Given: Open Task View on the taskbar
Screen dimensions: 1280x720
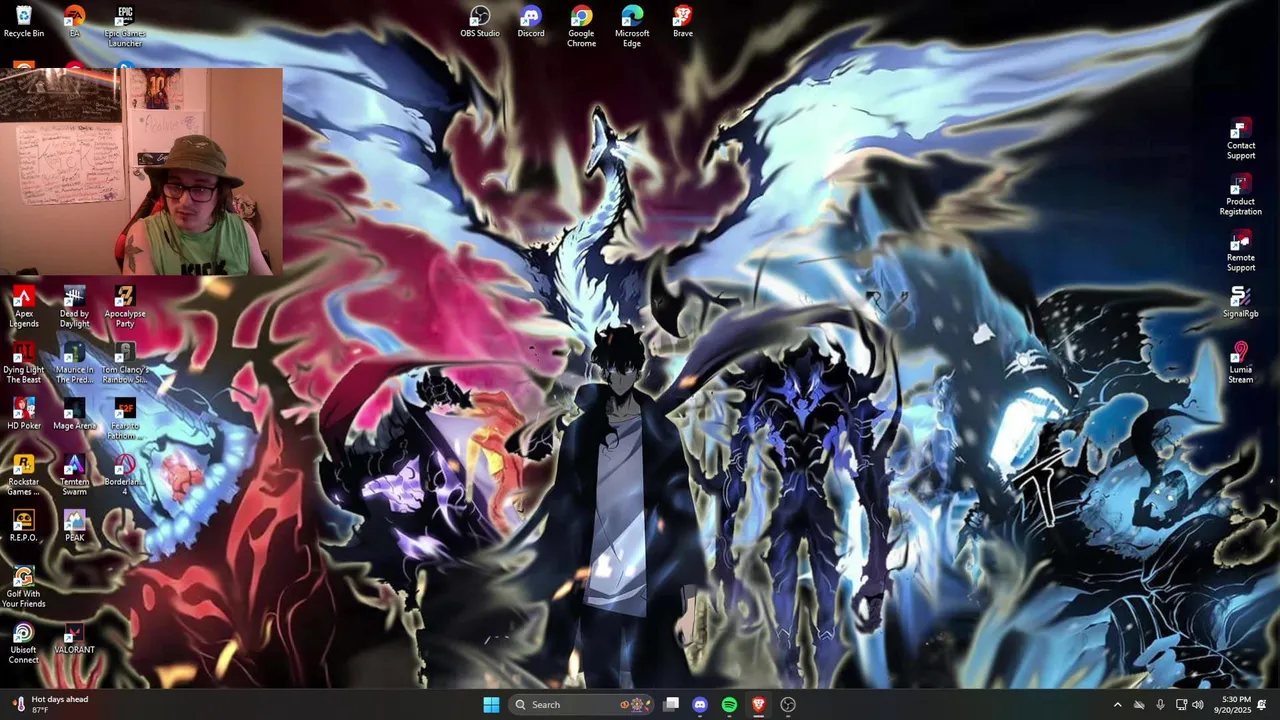Looking at the screenshot, I should [x=671, y=705].
